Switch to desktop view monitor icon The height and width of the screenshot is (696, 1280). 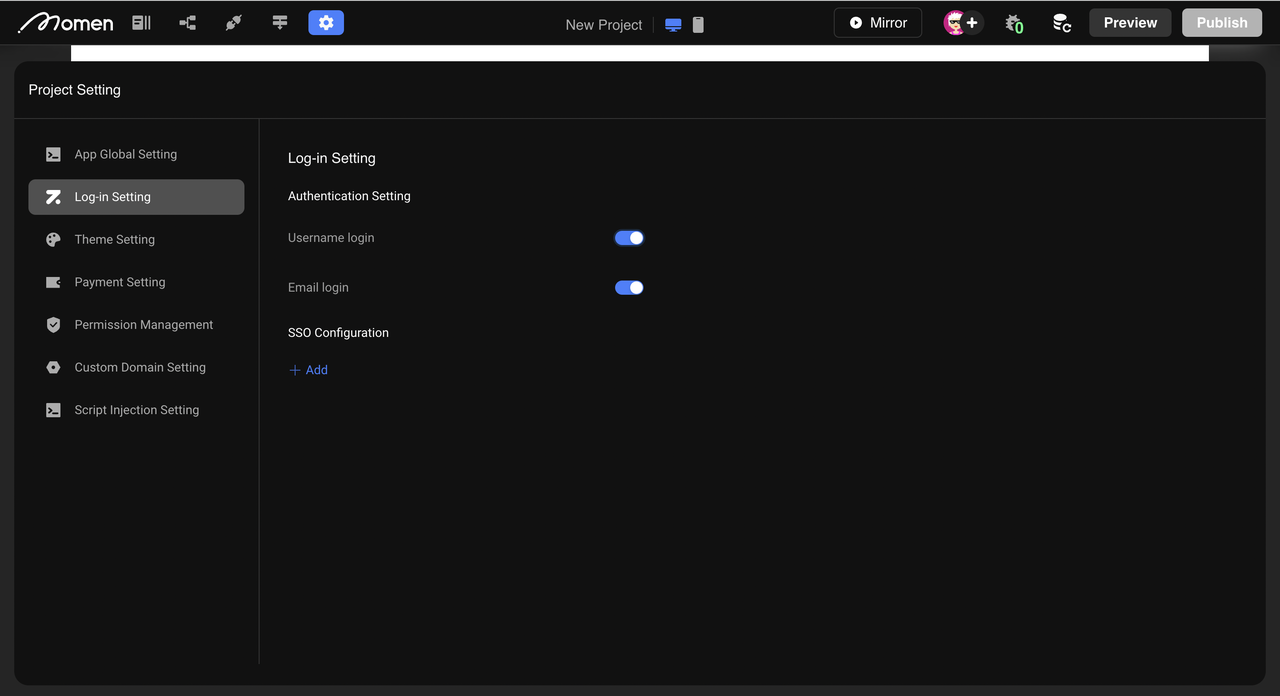pyautogui.click(x=672, y=25)
